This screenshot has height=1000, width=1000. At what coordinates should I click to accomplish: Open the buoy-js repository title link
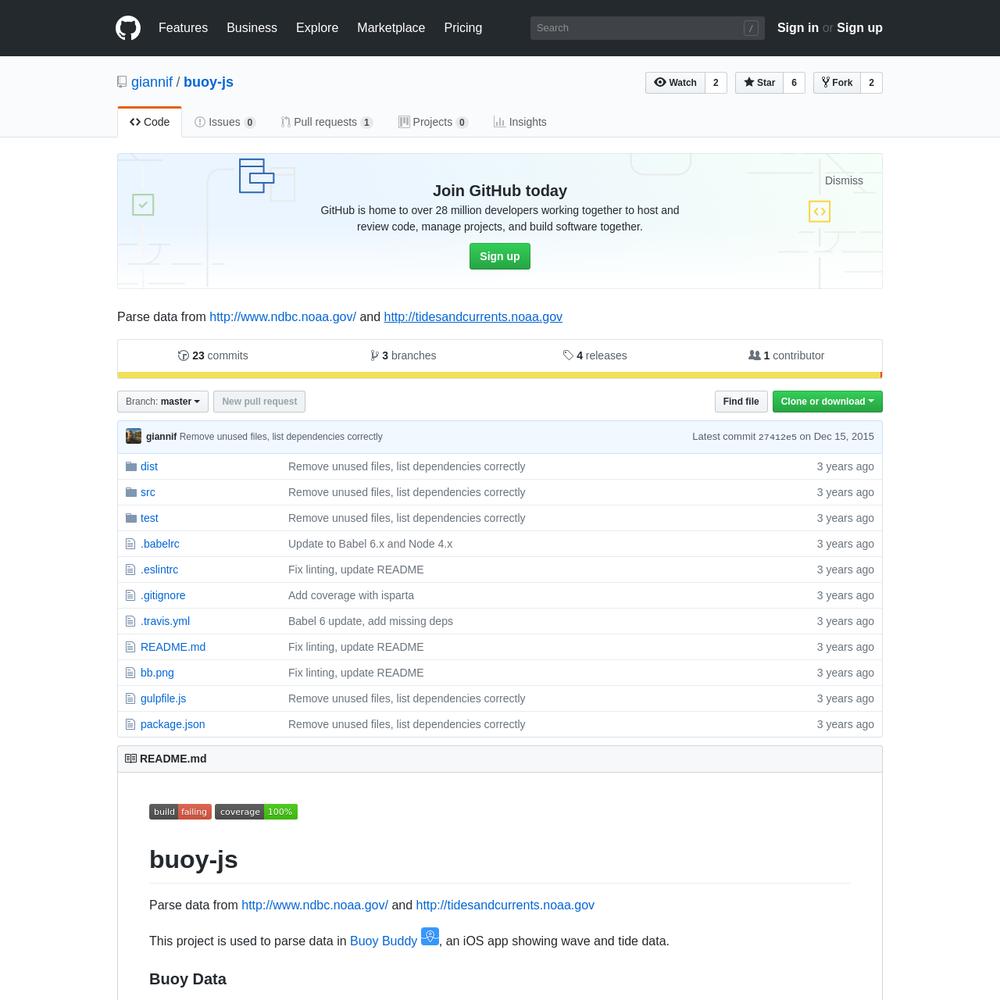[x=209, y=82]
